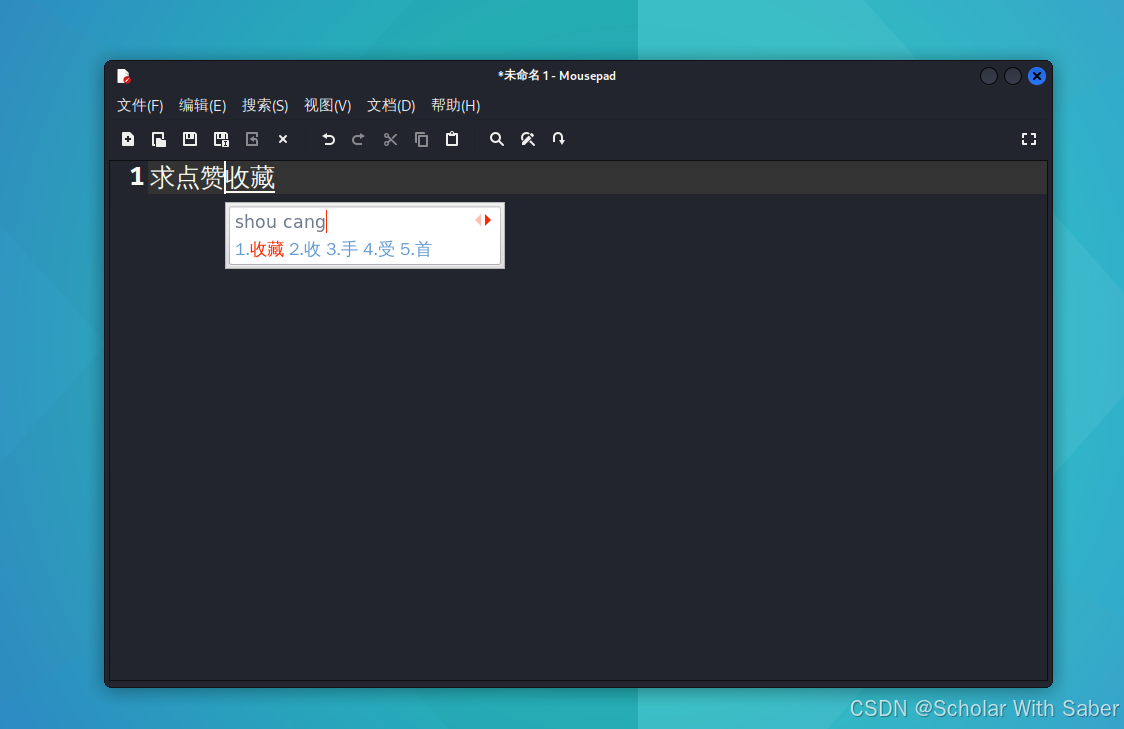1124x729 pixels.
Task: Copy the selection from the toolbar
Action: point(422,139)
